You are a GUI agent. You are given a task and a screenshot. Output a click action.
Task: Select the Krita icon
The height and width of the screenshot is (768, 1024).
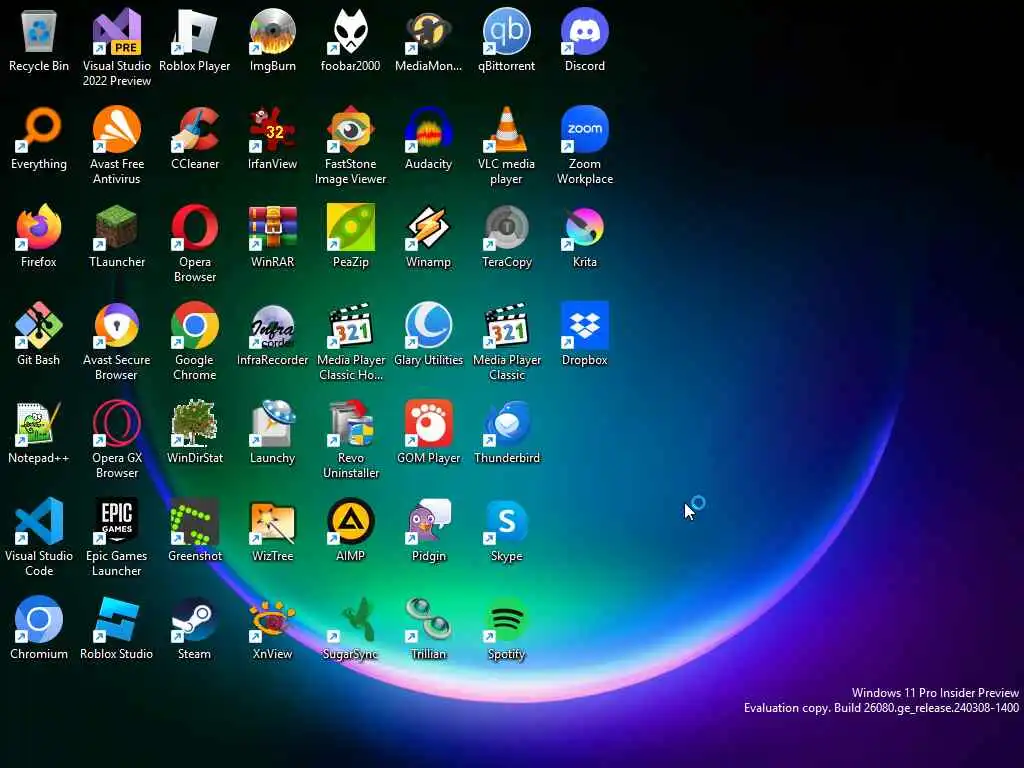point(584,227)
